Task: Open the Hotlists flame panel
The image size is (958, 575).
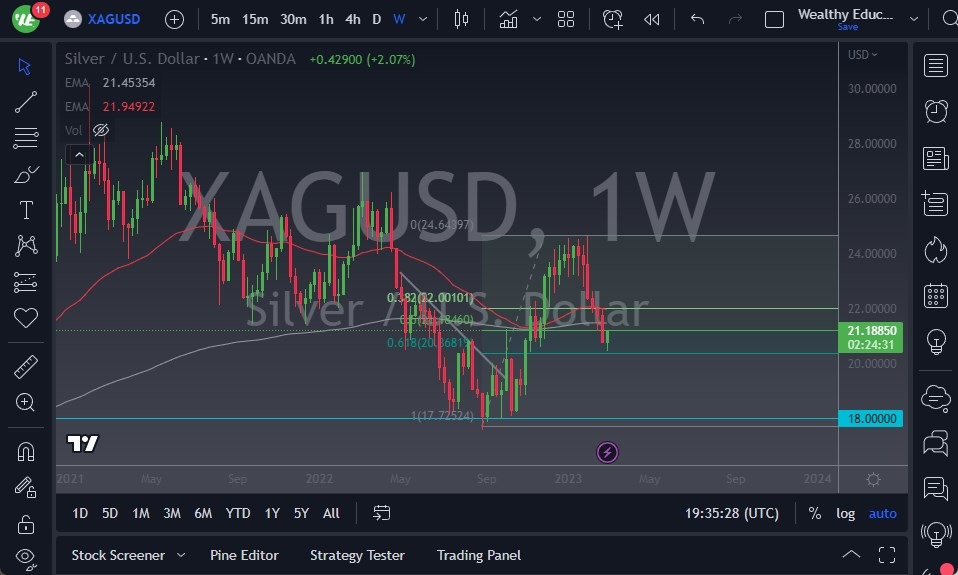Action: tap(935, 249)
